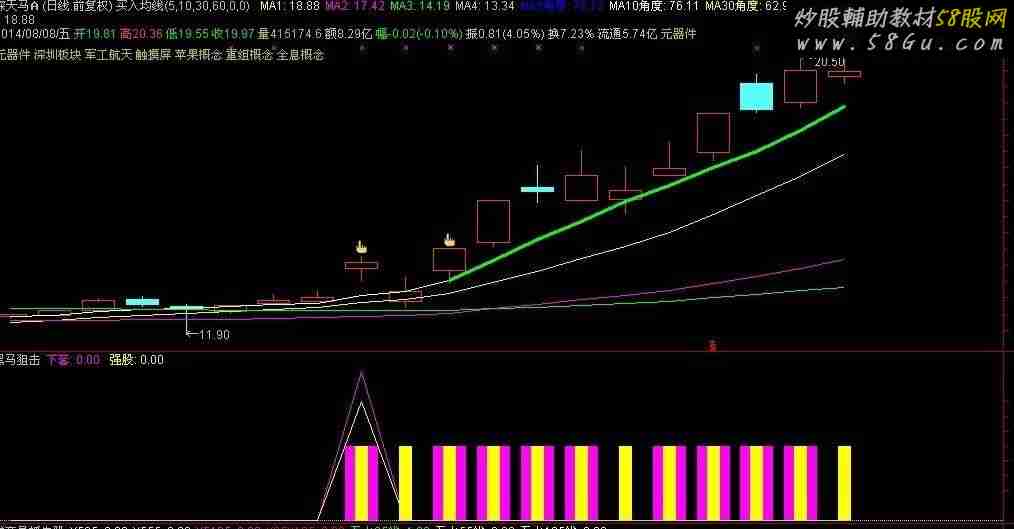Click the 下零: 0.00 indicator value
The width and height of the screenshot is (1014, 529).
point(72,360)
